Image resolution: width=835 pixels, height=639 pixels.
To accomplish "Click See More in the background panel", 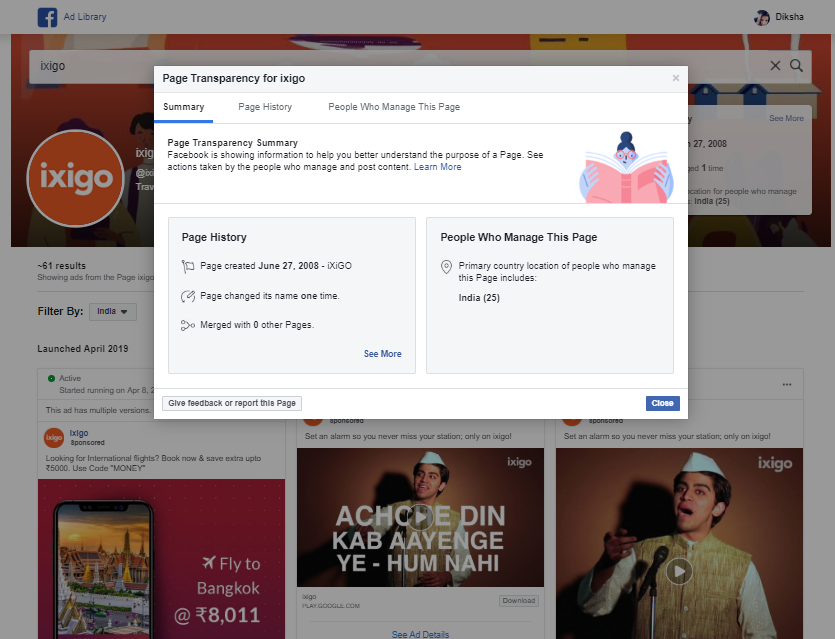I will pyautogui.click(x=786, y=118).
